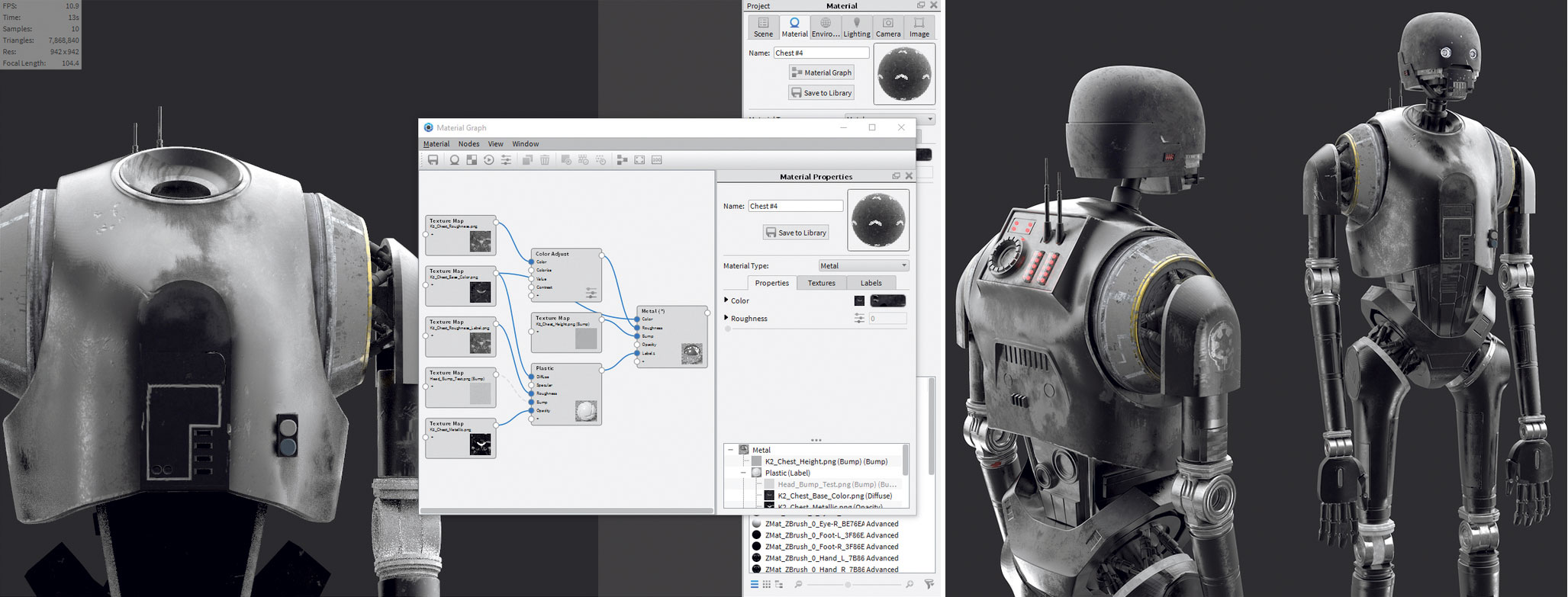Click the thumbnail size slider in Project footer
Image resolution: width=1568 pixels, height=597 pixels.
tap(848, 585)
